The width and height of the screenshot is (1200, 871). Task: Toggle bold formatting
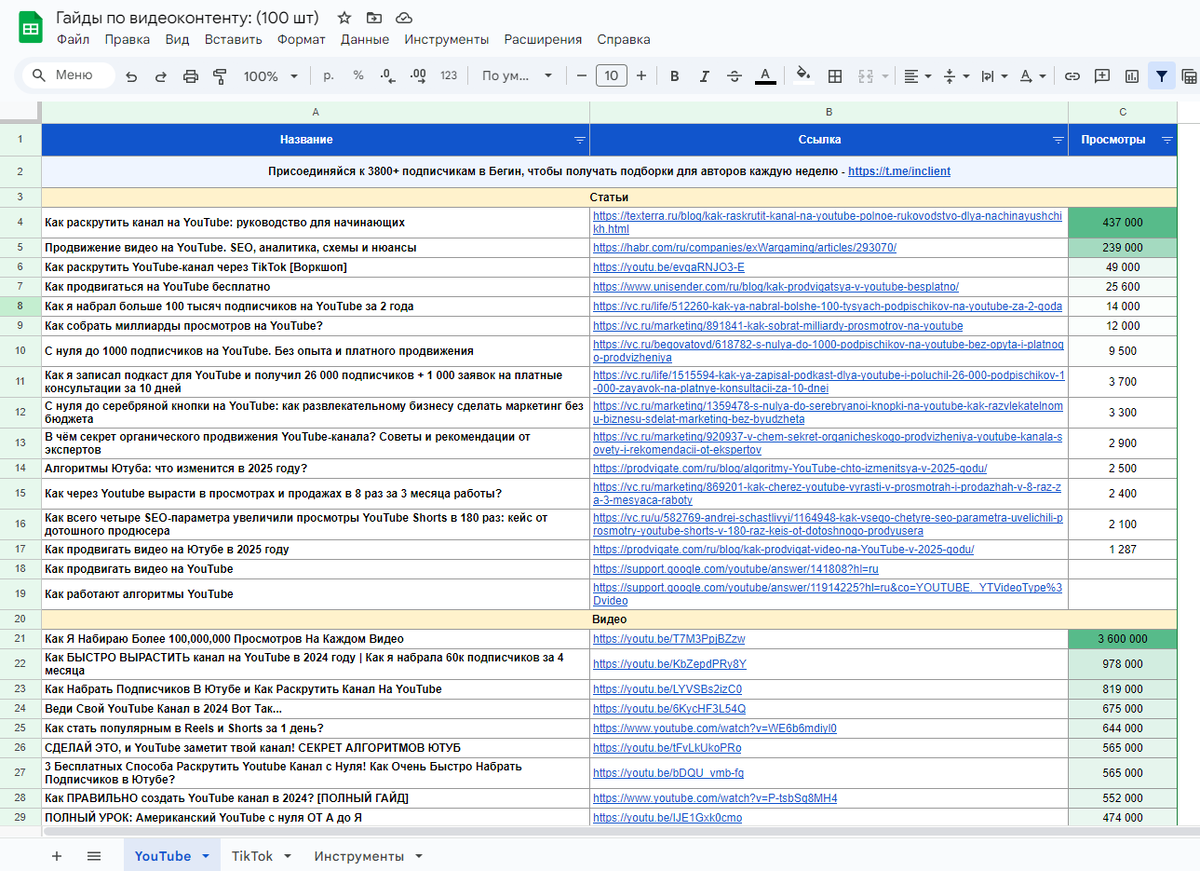tap(674, 76)
